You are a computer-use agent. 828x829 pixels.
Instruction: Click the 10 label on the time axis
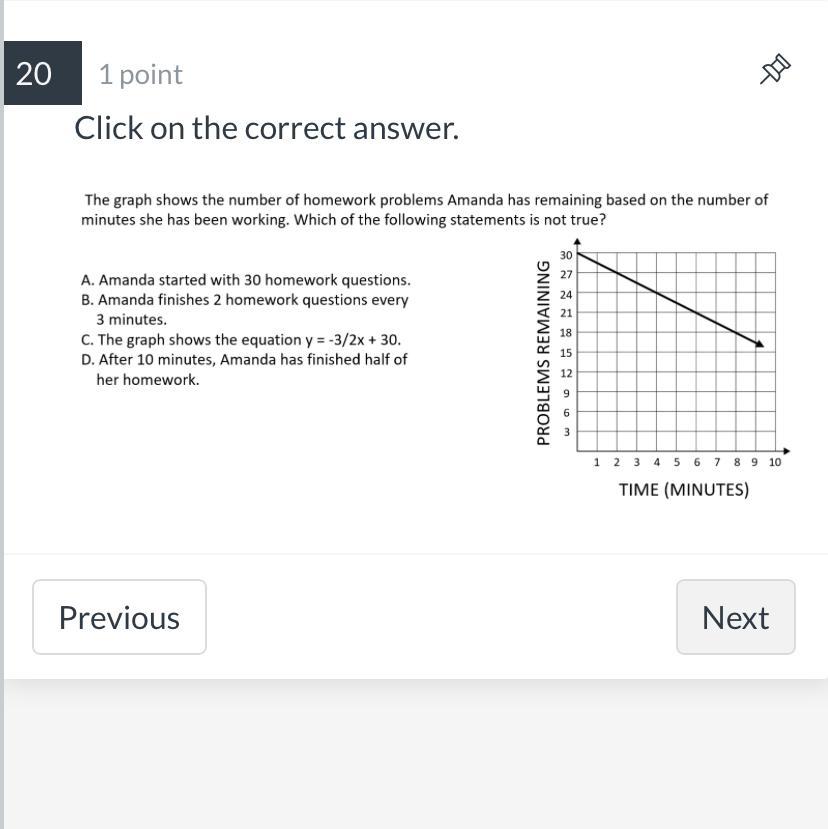click(x=775, y=462)
